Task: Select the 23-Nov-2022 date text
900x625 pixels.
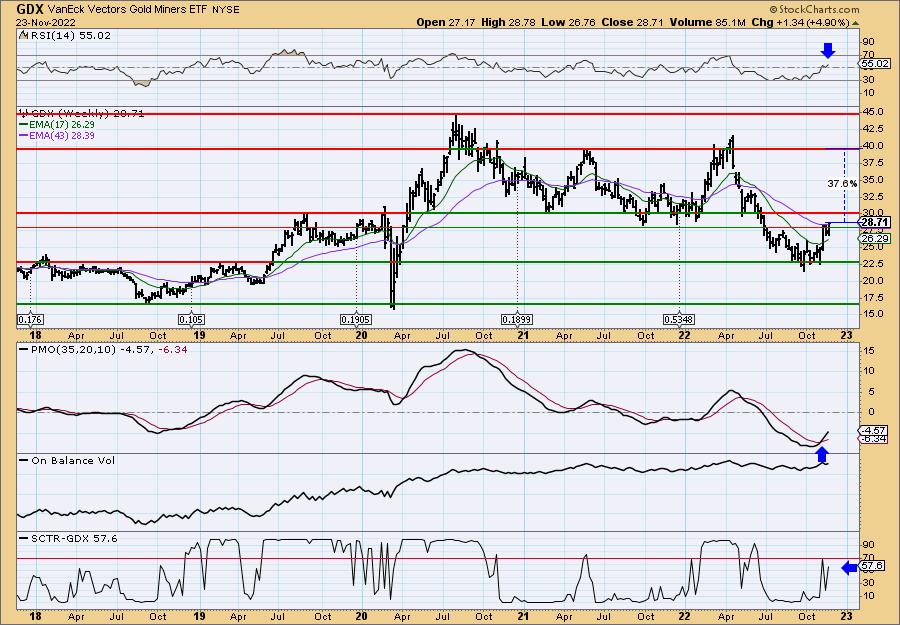Action: (46, 22)
